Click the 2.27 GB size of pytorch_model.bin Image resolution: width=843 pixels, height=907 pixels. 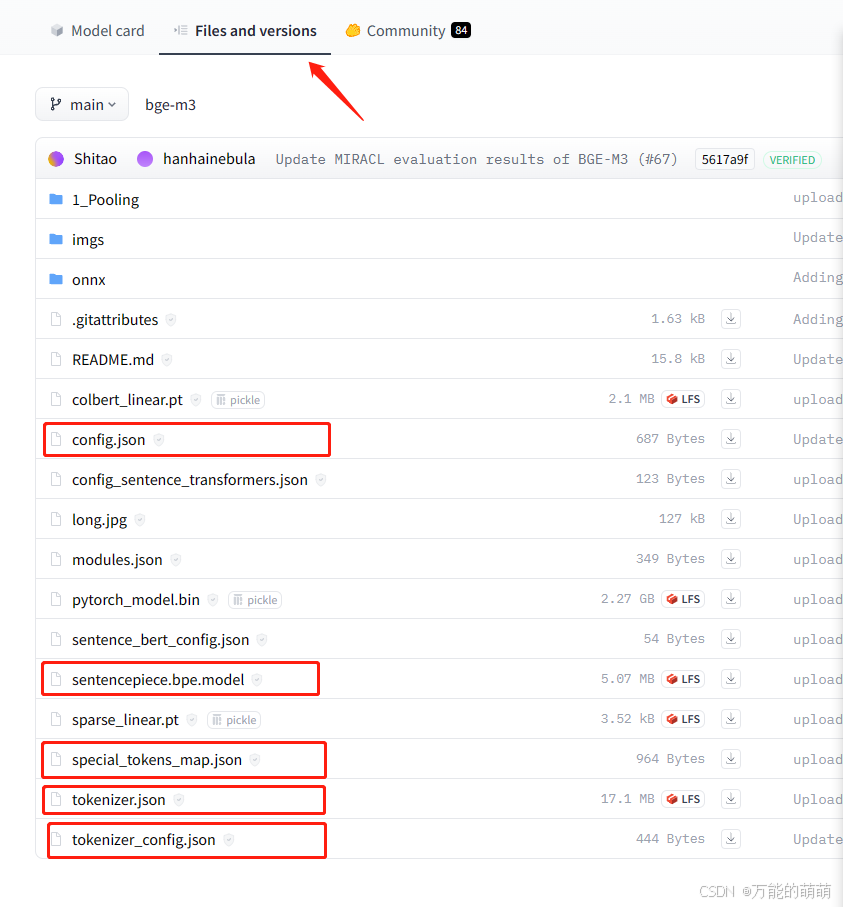(x=627, y=599)
